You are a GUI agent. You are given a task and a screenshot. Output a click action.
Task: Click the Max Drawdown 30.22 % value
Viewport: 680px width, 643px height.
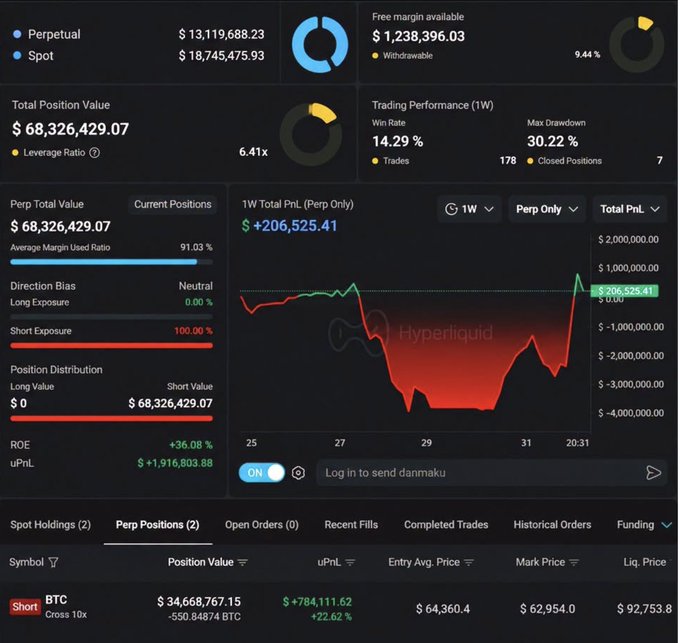[552, 141]
